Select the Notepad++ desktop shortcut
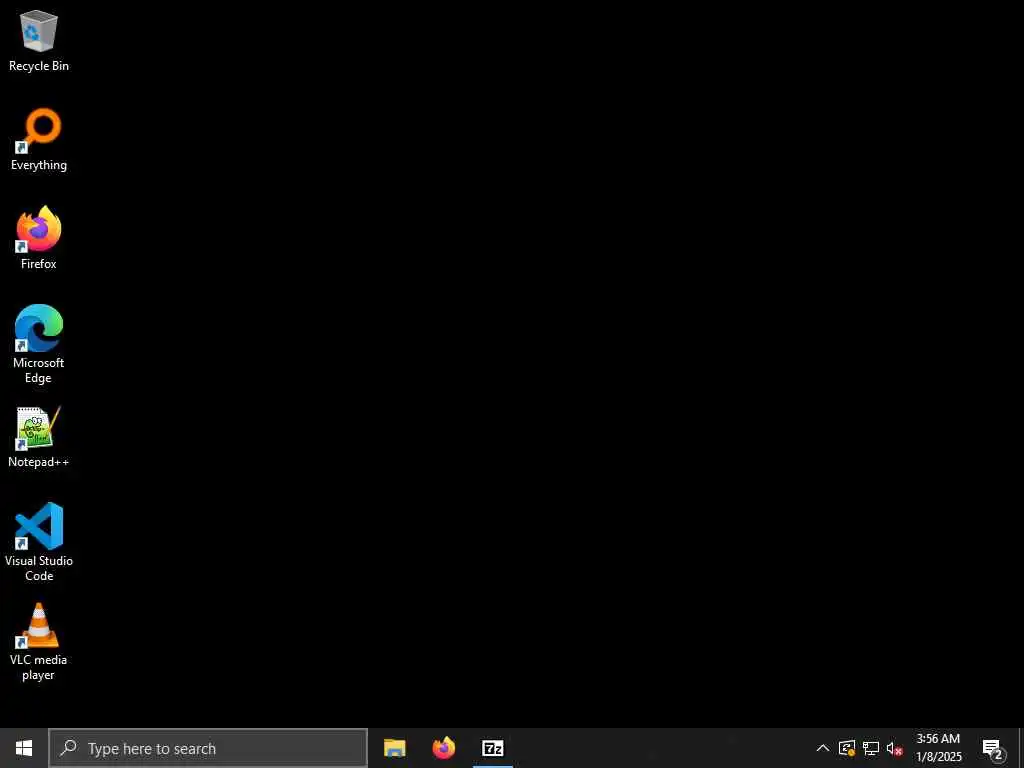Image resolution: width=1024 pixels, height=768 pixels. [39, 437]
